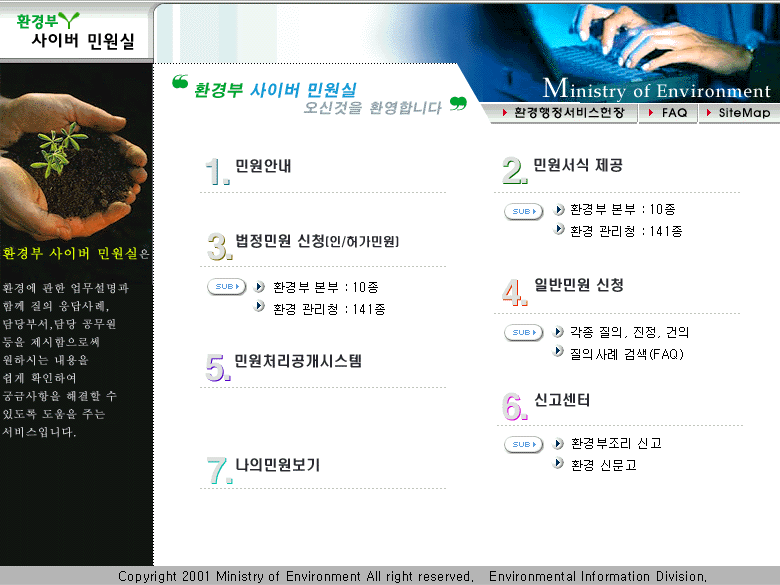Open 환경 신문고 link
The height and width of the screenshot is (585, 780).
click(x=603, y=465)
